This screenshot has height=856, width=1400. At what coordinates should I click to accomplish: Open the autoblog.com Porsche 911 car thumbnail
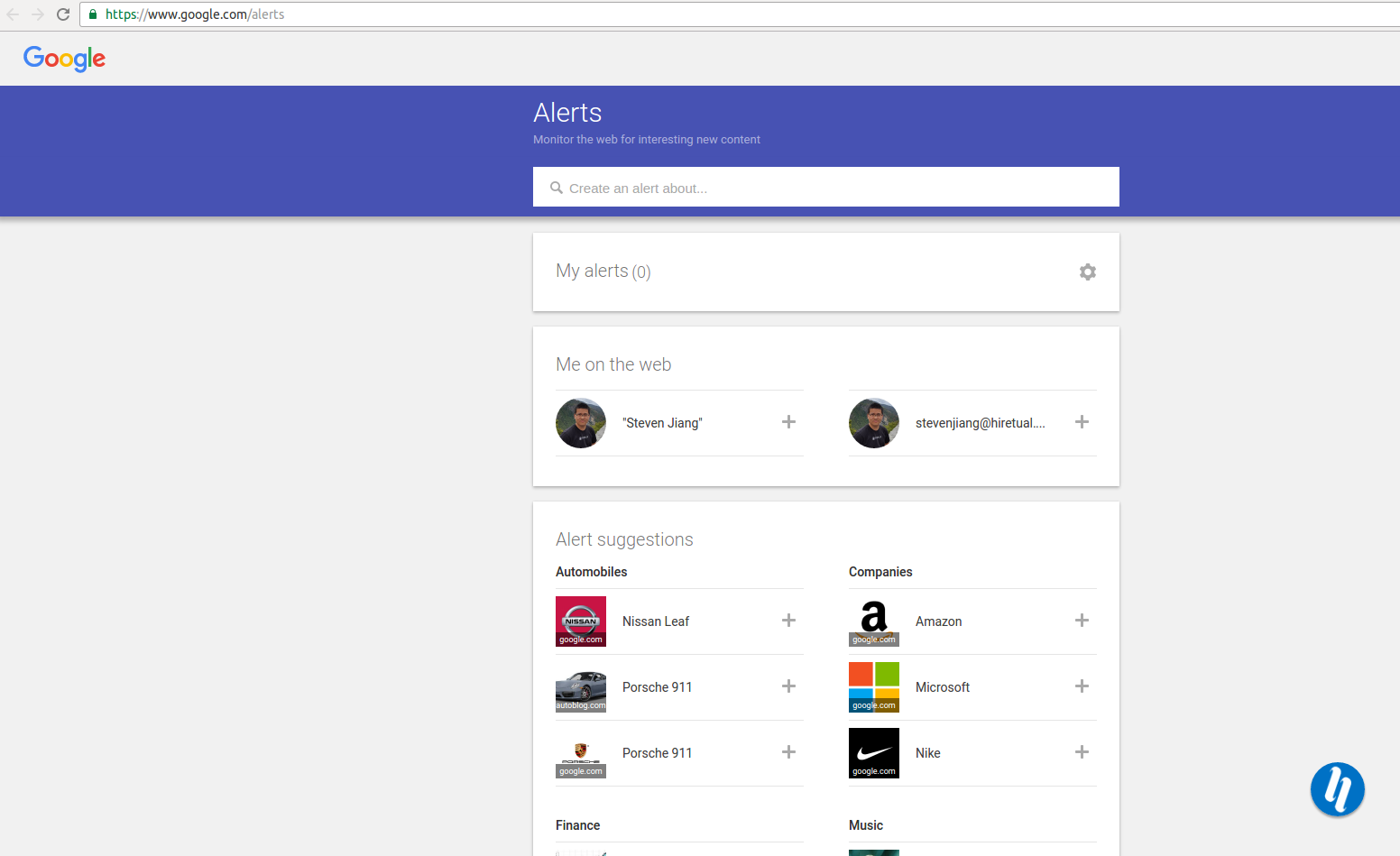(x=581, y=687)
